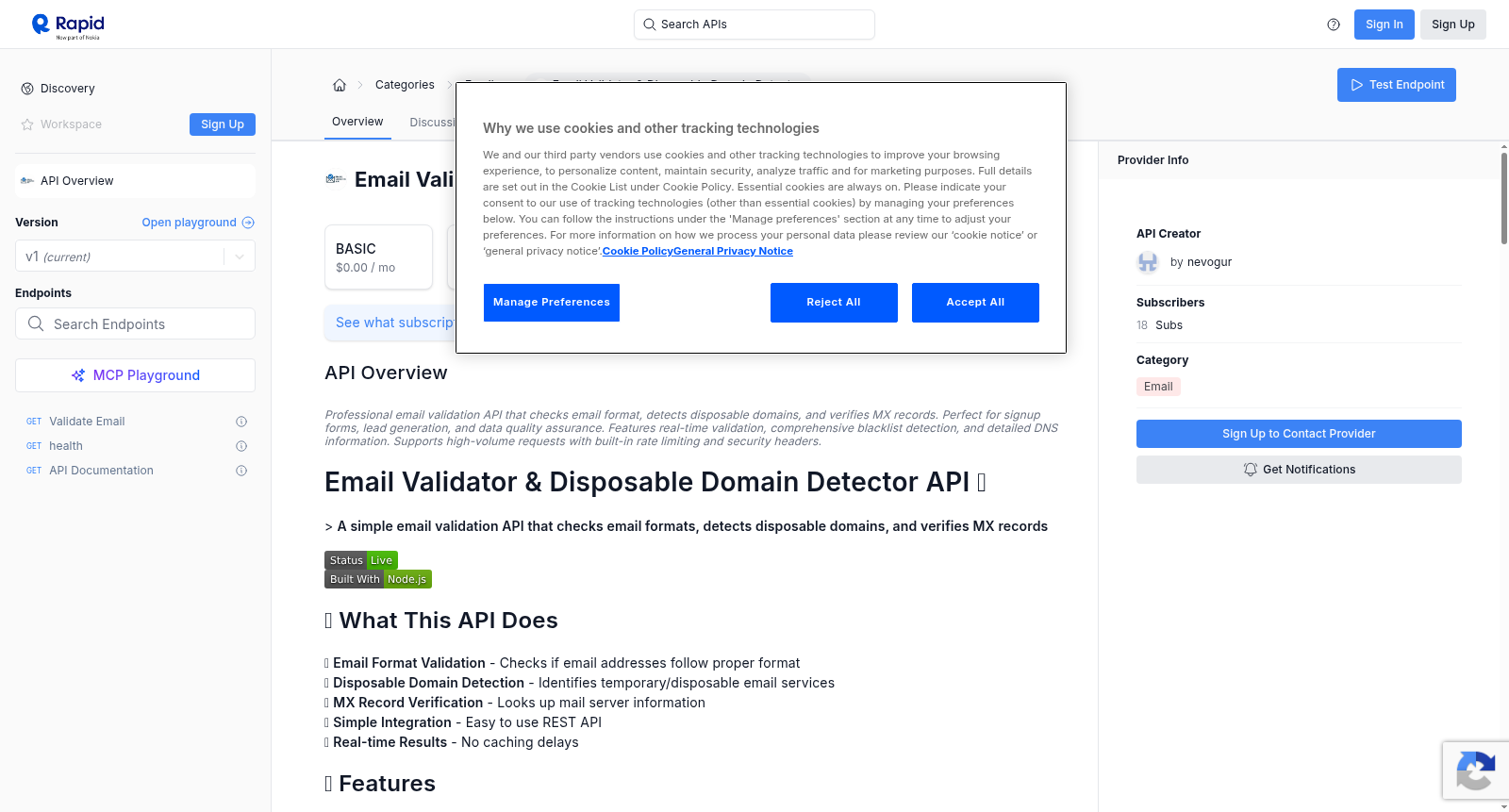The image size is (1509, 812).
Task: Click the Email category tag
Action: tap(1158, 387)
